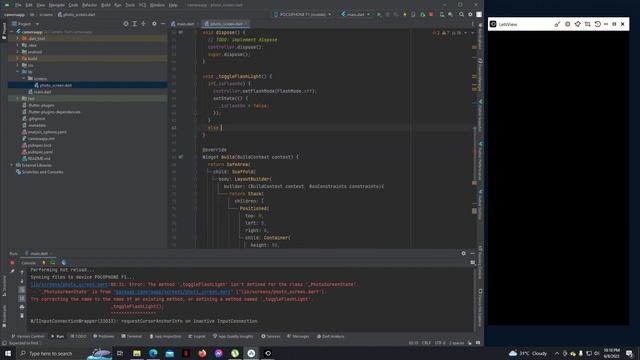Select analysis_options.yaml file
This screenshot has height=360, width=640.
[x=47, y=132]
